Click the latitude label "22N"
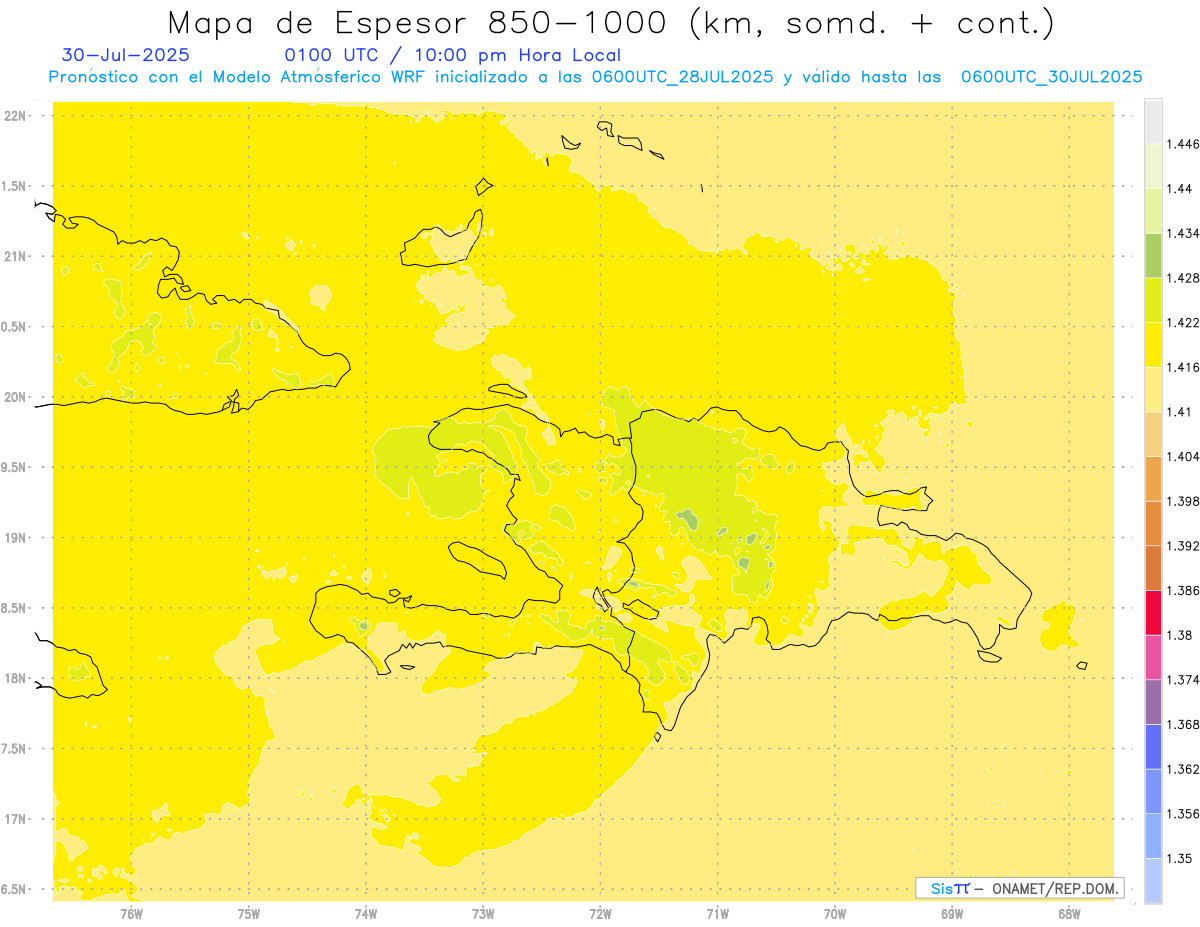This screenshot has width=1200, height=927. tap(15, 116)
